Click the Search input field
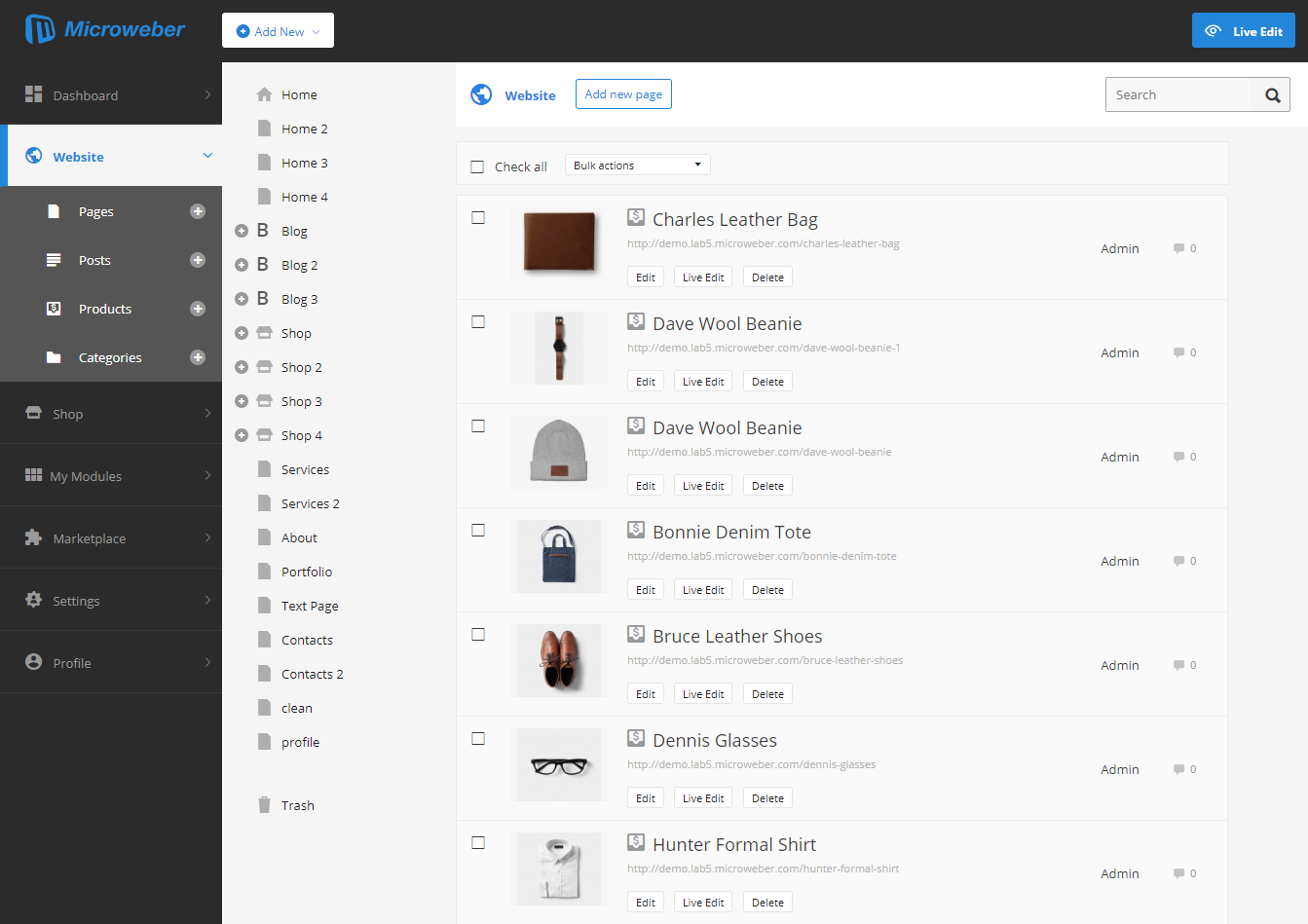Viewport: 1308px width, 924px height. click(1180, 94)
